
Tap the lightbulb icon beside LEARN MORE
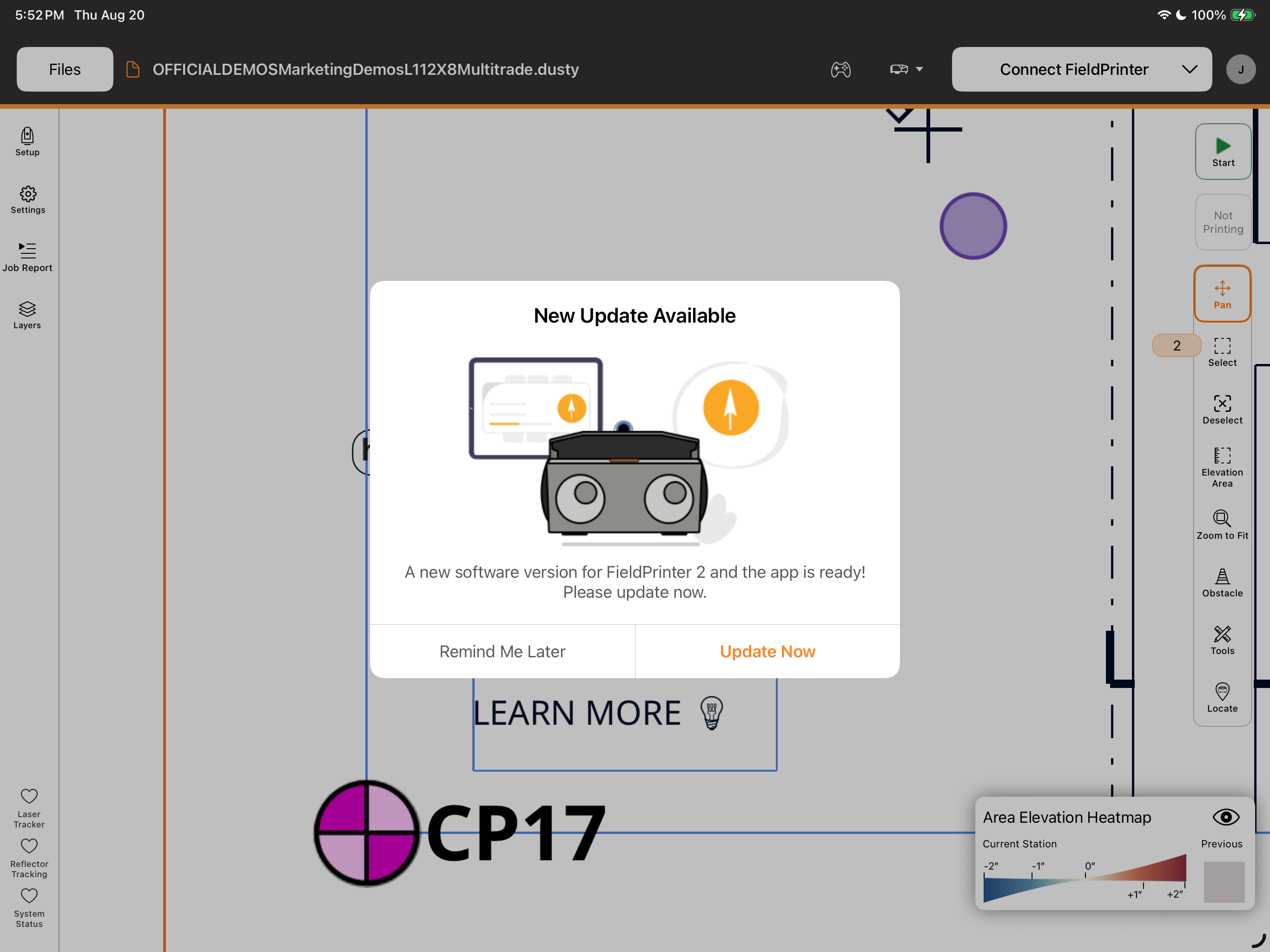(711, 713)
